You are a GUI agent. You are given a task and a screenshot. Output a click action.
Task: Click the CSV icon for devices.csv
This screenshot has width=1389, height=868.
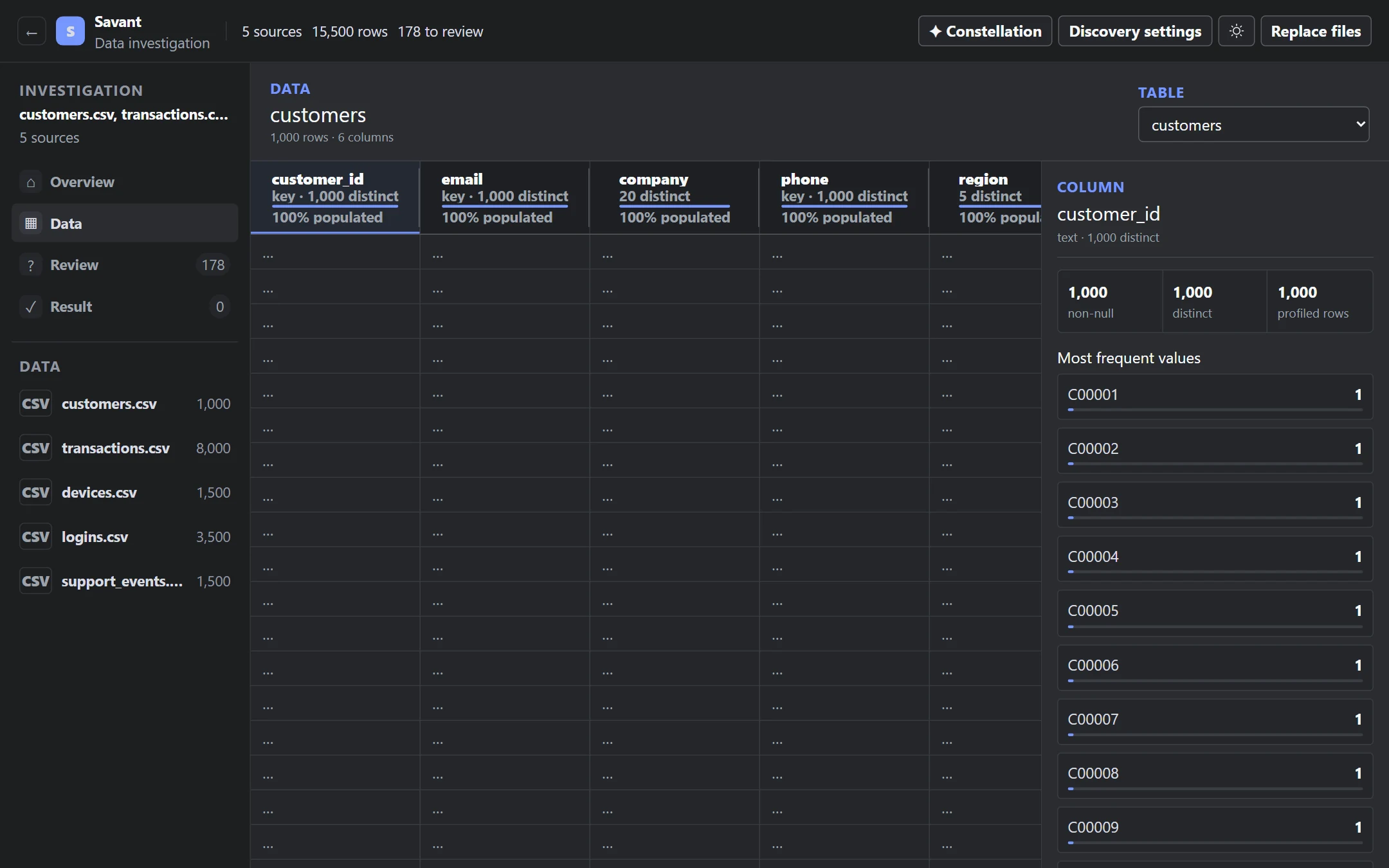coord(35,493)
